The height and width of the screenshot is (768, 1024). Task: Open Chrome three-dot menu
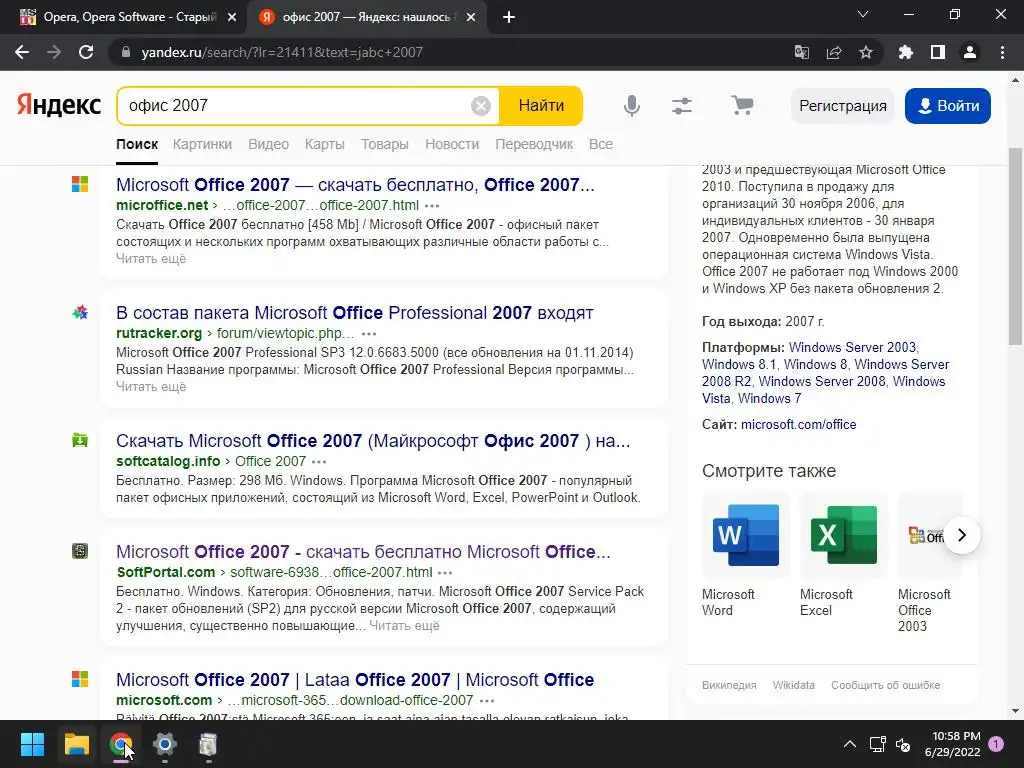click(1002, 52)
